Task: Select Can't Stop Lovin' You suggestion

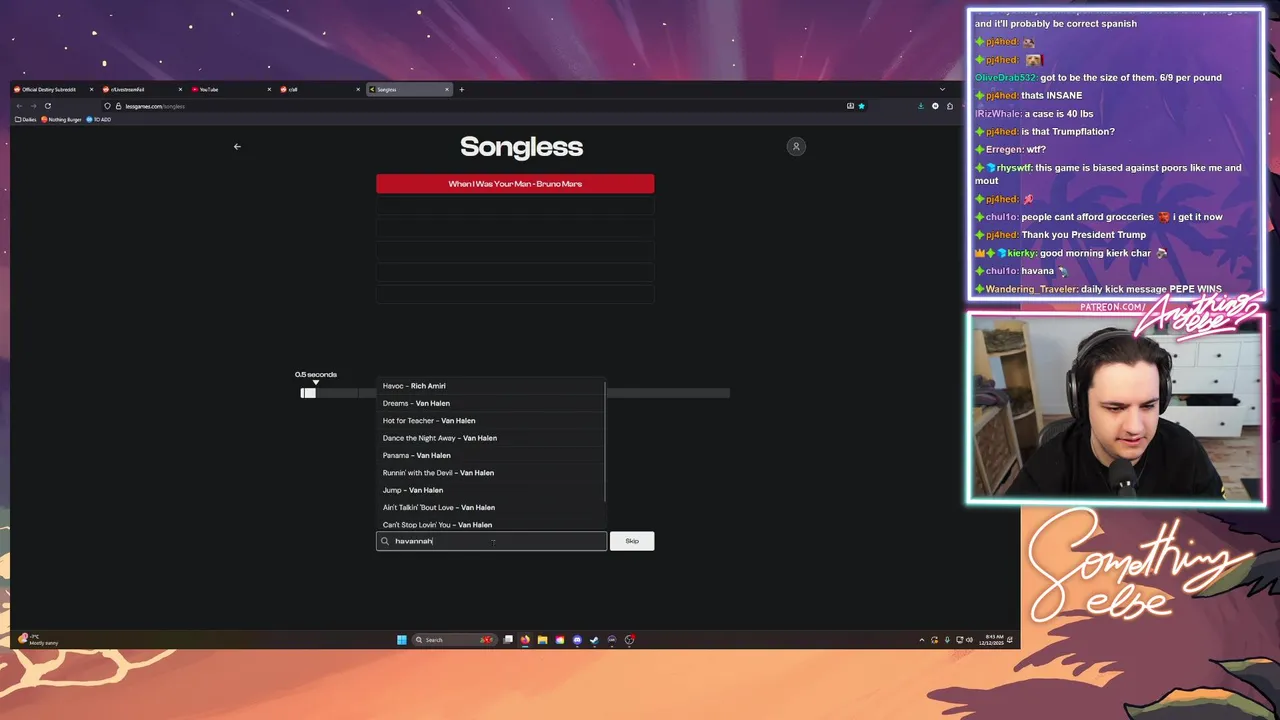Action: coord(491,524)
